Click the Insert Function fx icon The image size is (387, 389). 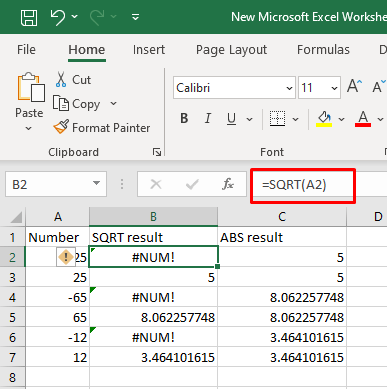[228, 184]
